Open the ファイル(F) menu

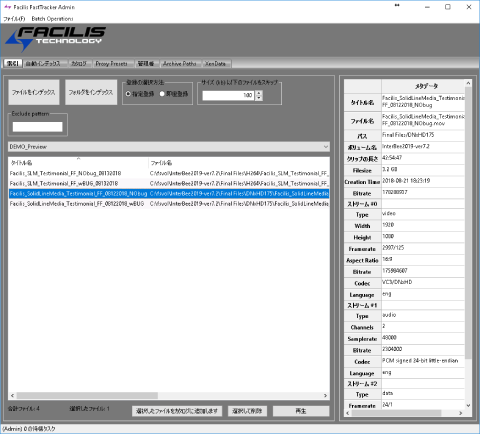tap(14, 19)
